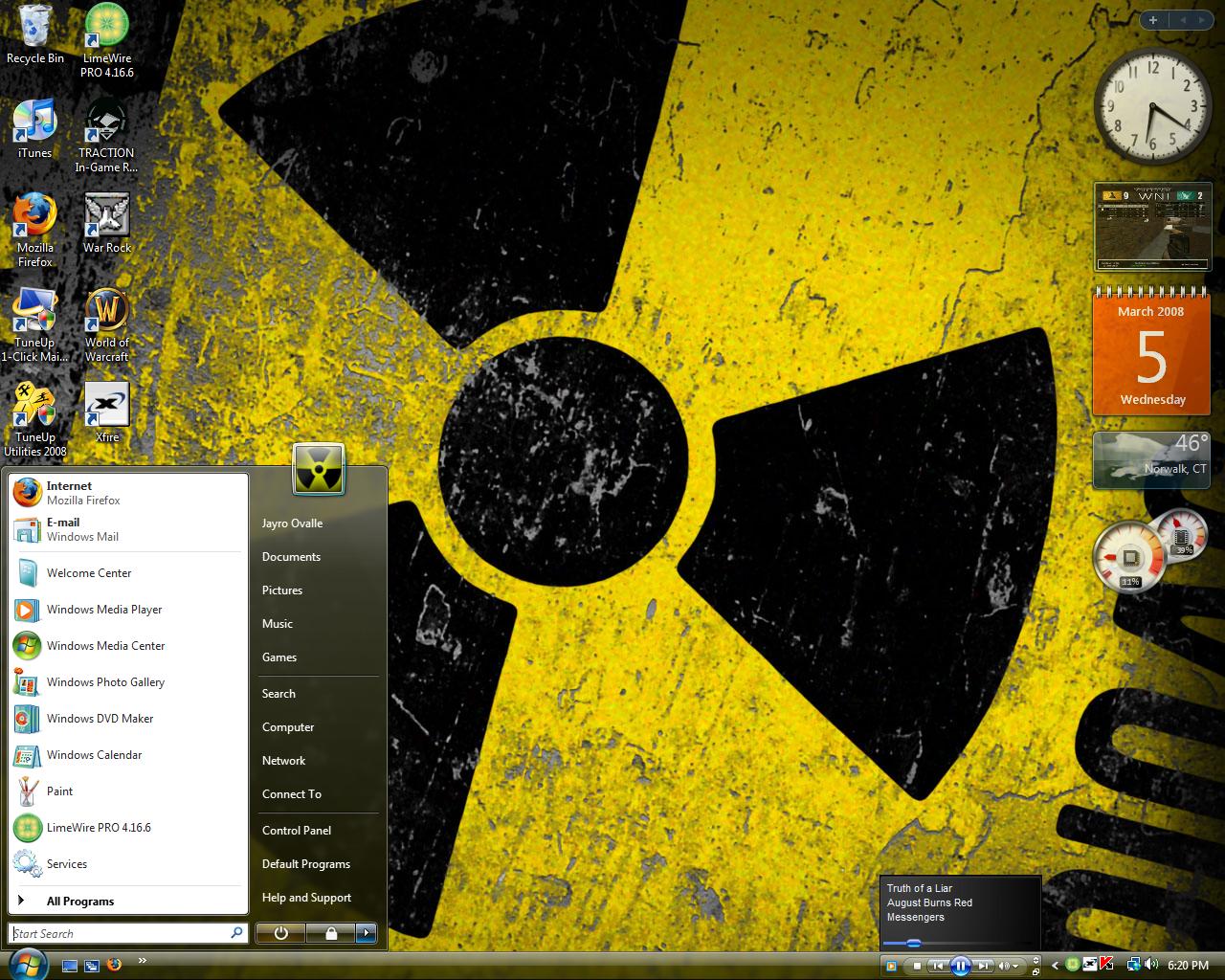Select the iTunes desktop icon

[x=35, y=128]
